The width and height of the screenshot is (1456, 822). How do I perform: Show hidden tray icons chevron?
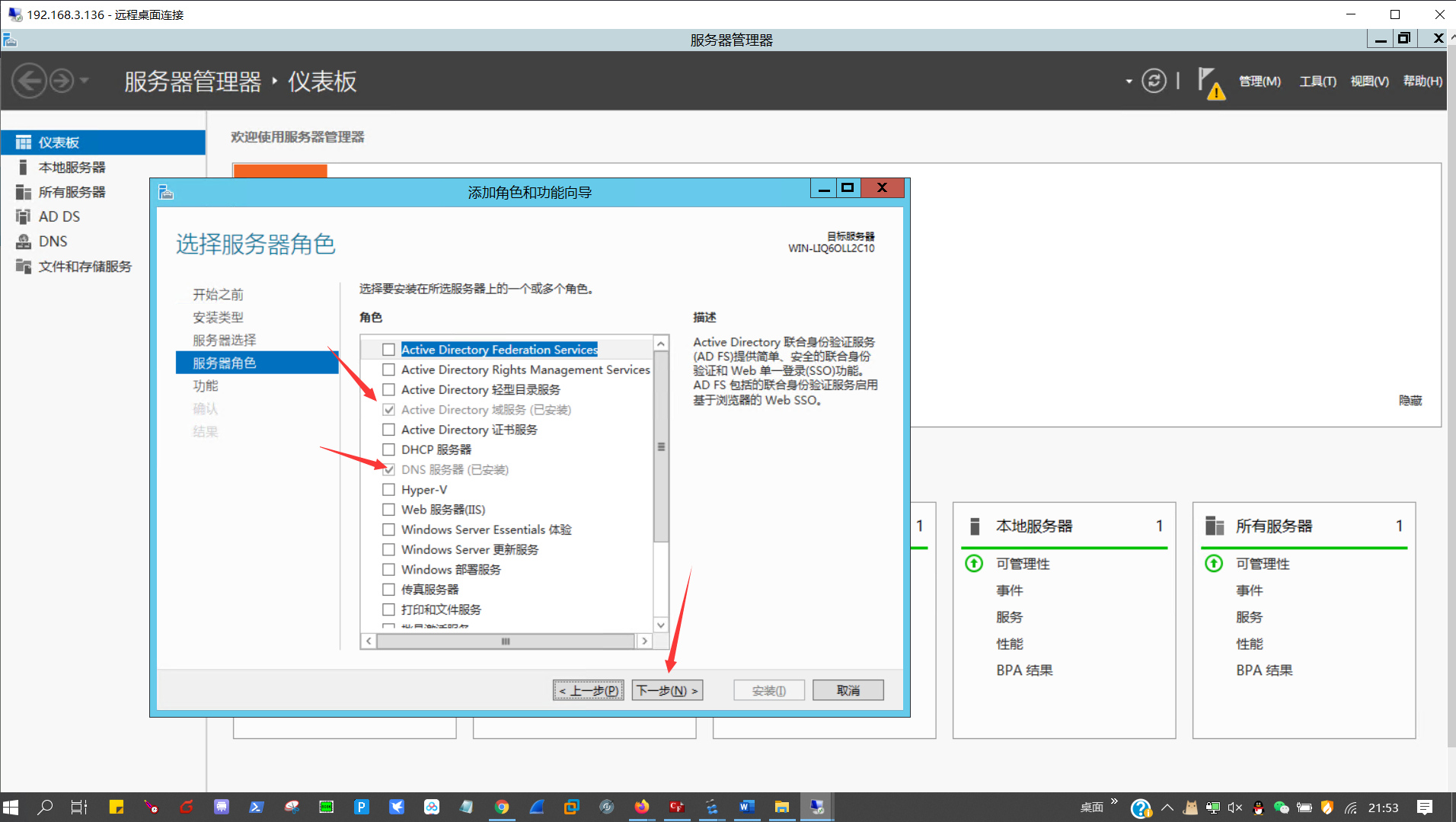pos(1167,808)
